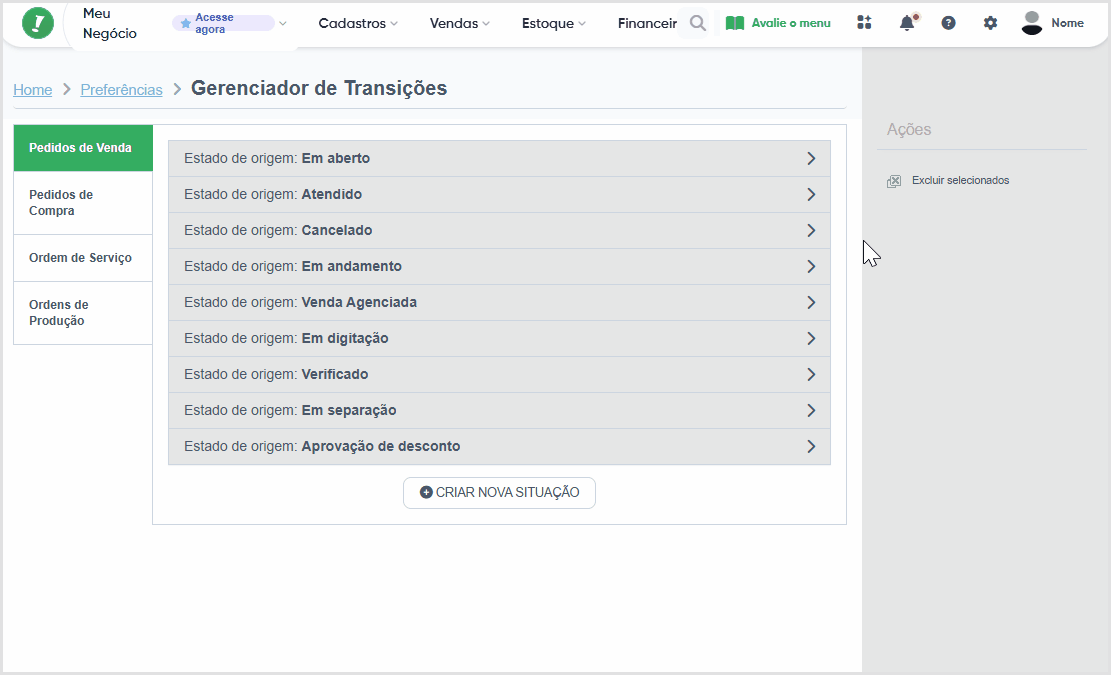Open the Vendas menu
The height and width of the screenshot is (675, 1111).
(x=459, y=23)
